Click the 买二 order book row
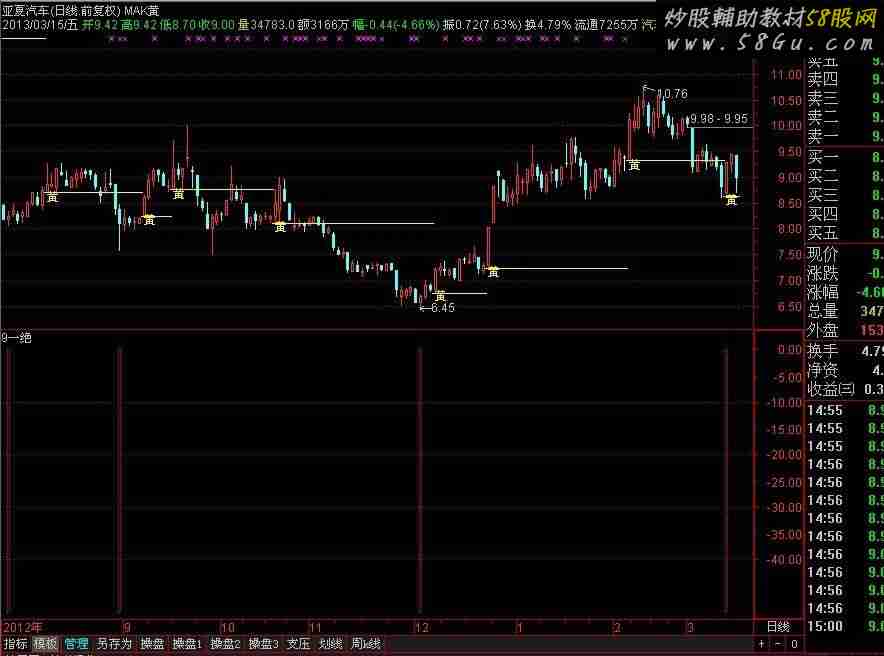This screenshot has width=884, height=656. click(x=845, y=176)
